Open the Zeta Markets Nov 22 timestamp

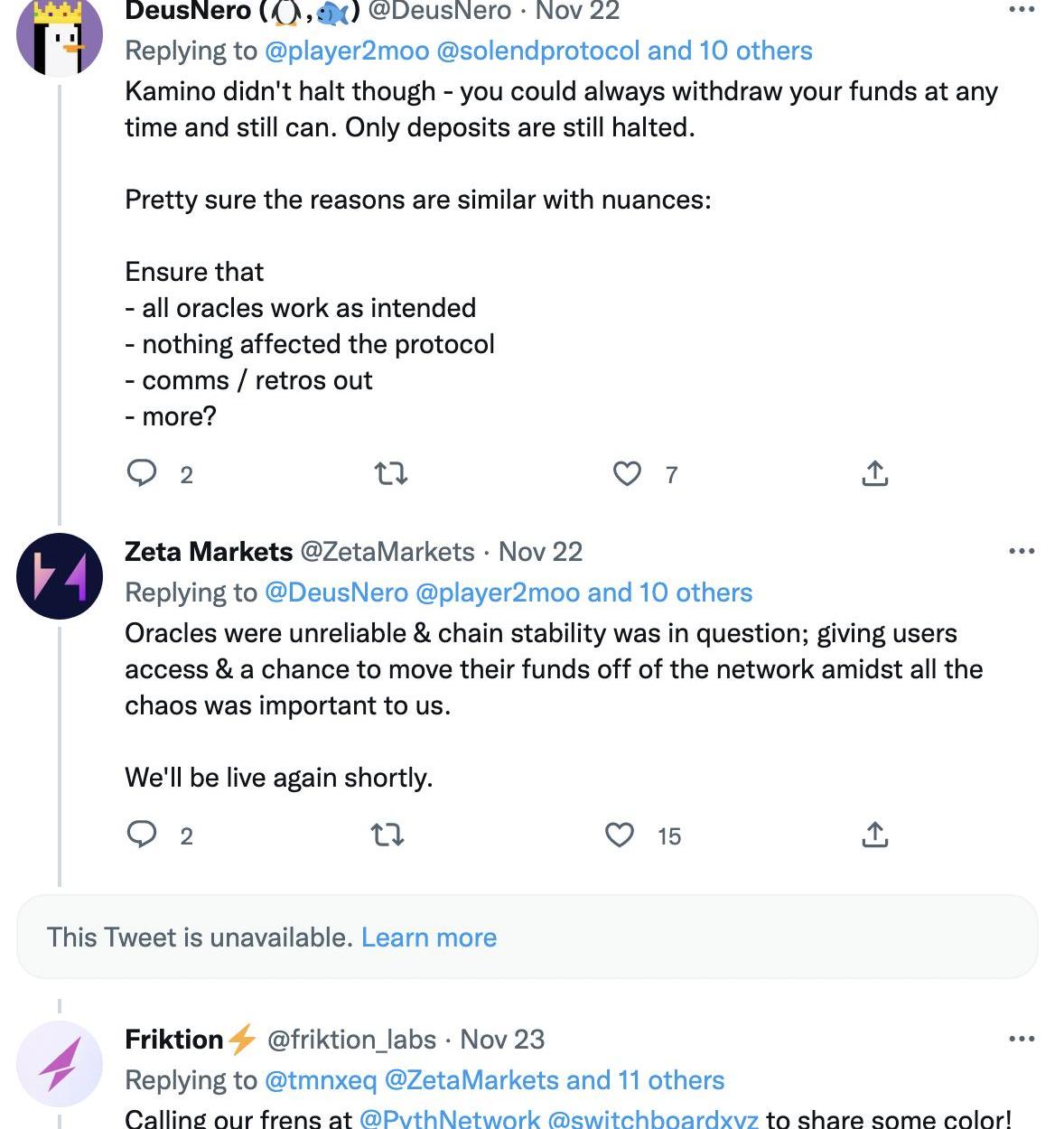(540, 551)
